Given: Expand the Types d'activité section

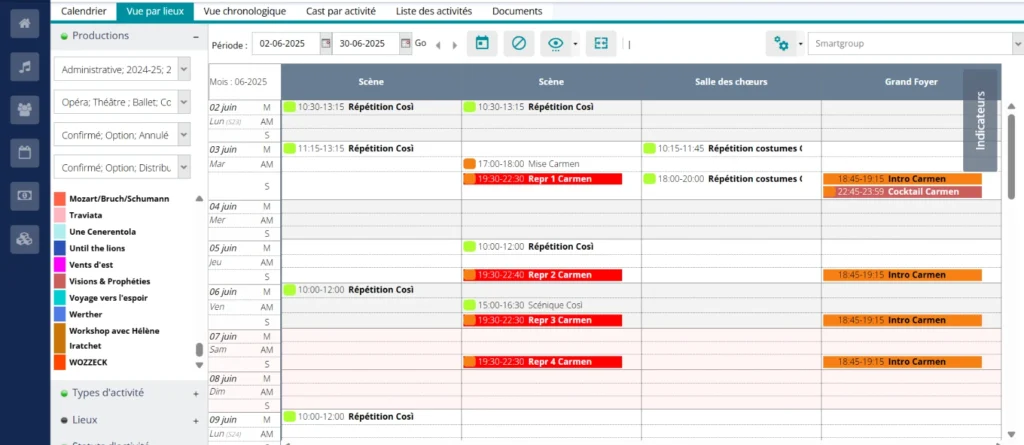Looking at the screenshot, I should pos(196,394).
